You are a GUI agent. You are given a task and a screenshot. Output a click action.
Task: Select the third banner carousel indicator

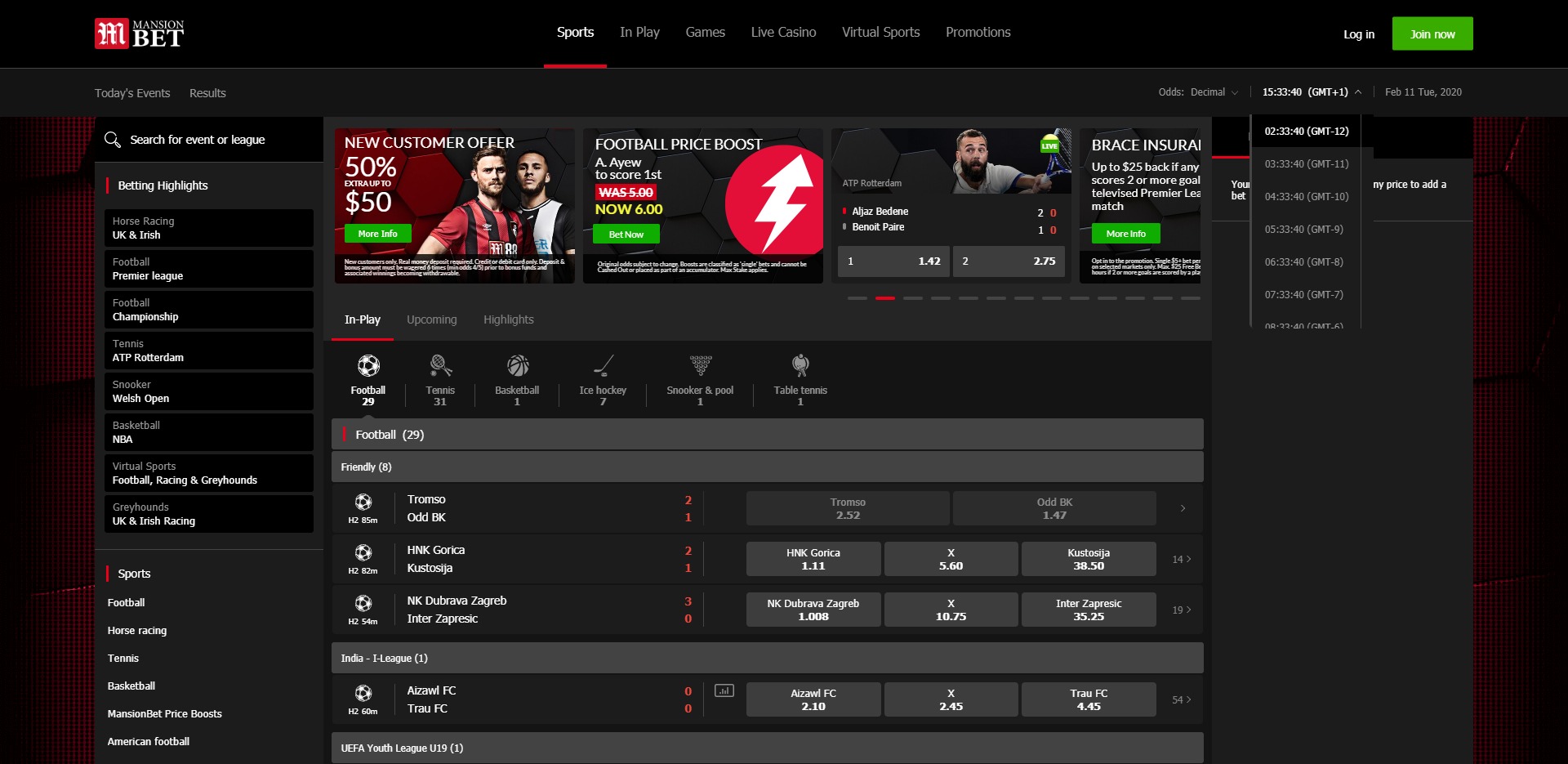click(913, 298)
